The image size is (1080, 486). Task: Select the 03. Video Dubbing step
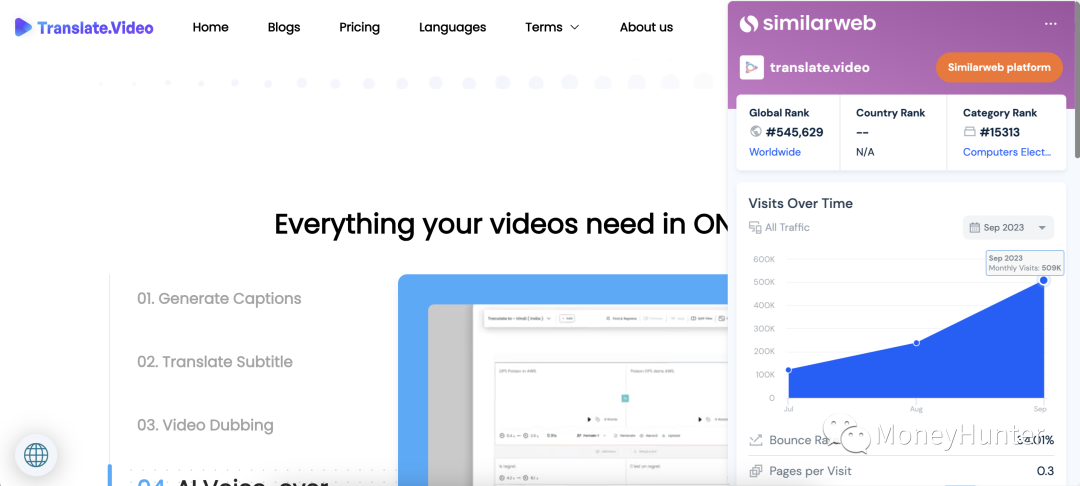(x=205, y=425)
